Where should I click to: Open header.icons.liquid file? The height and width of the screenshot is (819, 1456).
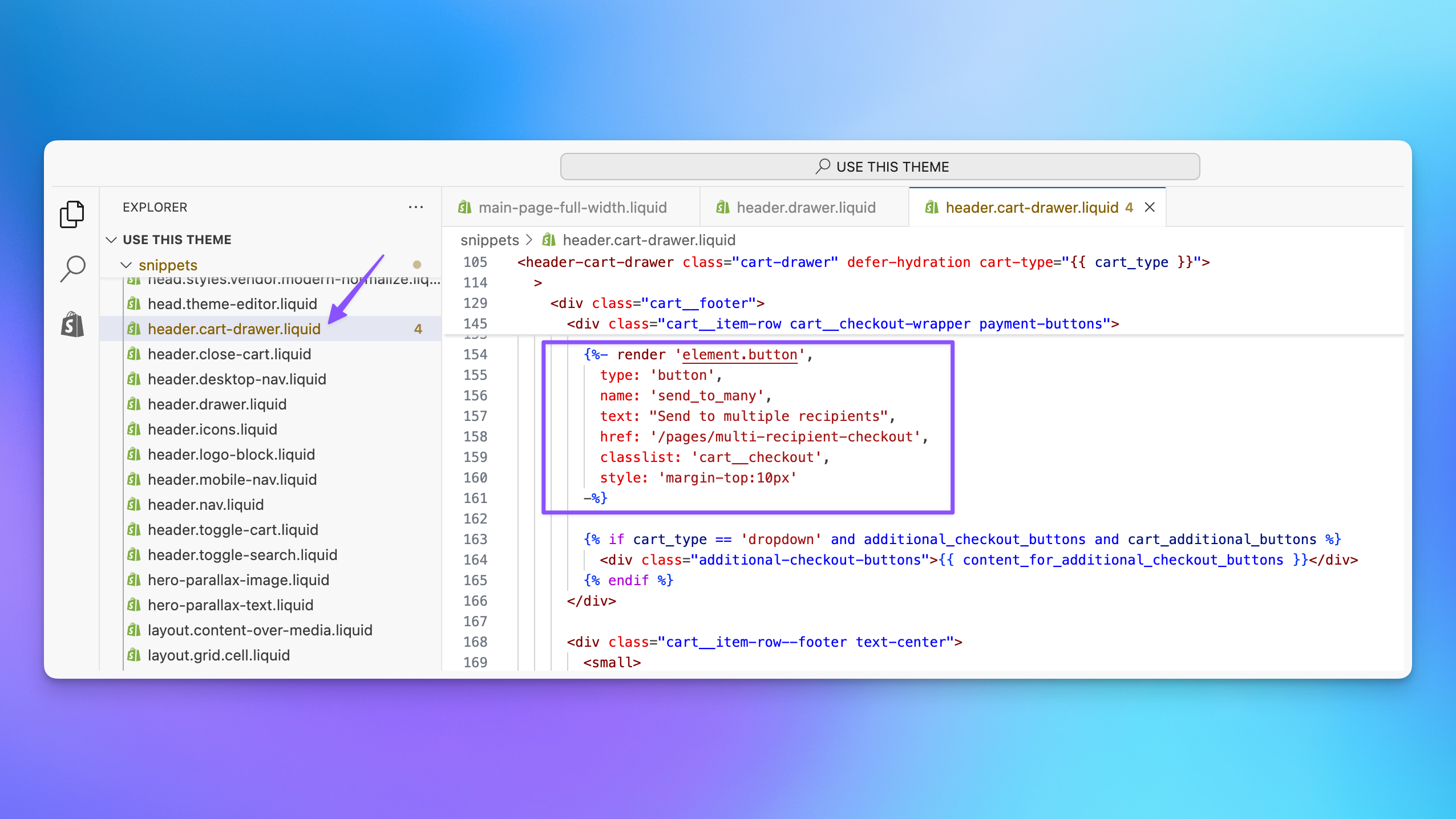coord(212,429)
